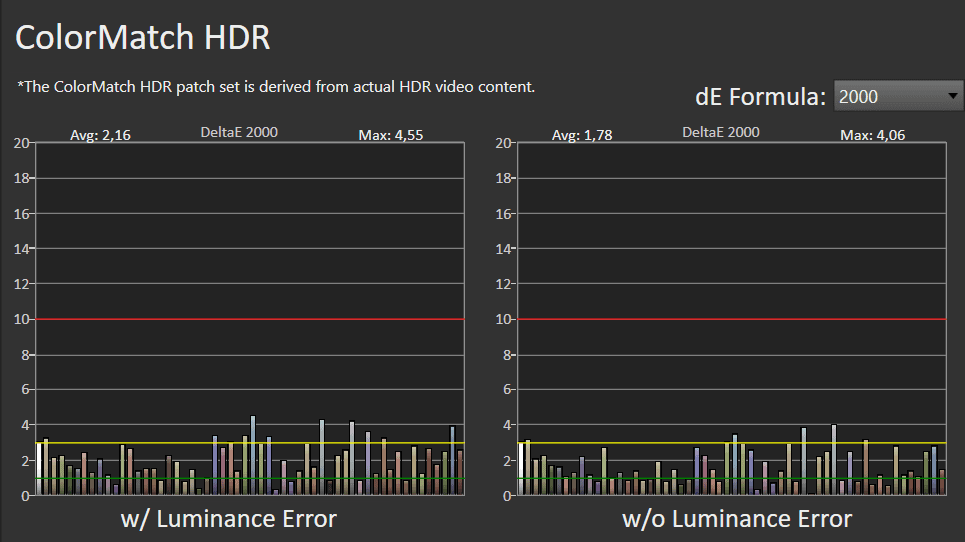Viewport: 965px width, 542px height.
Task: Select the "Max: 4,06" label on right chart
Action: (x=872, y=135)
